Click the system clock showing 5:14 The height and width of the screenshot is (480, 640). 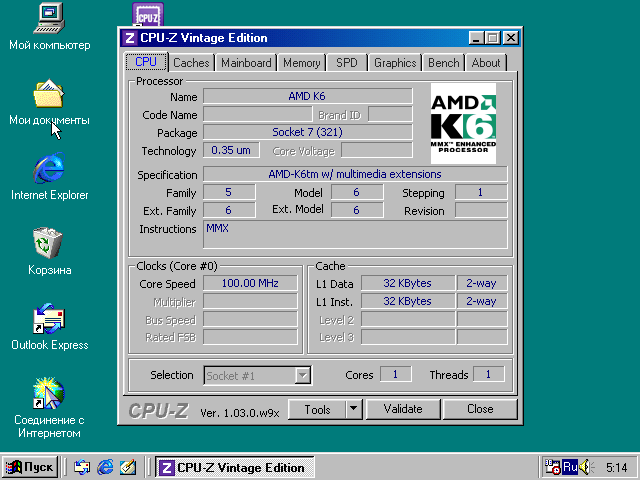tap(616, 467)
